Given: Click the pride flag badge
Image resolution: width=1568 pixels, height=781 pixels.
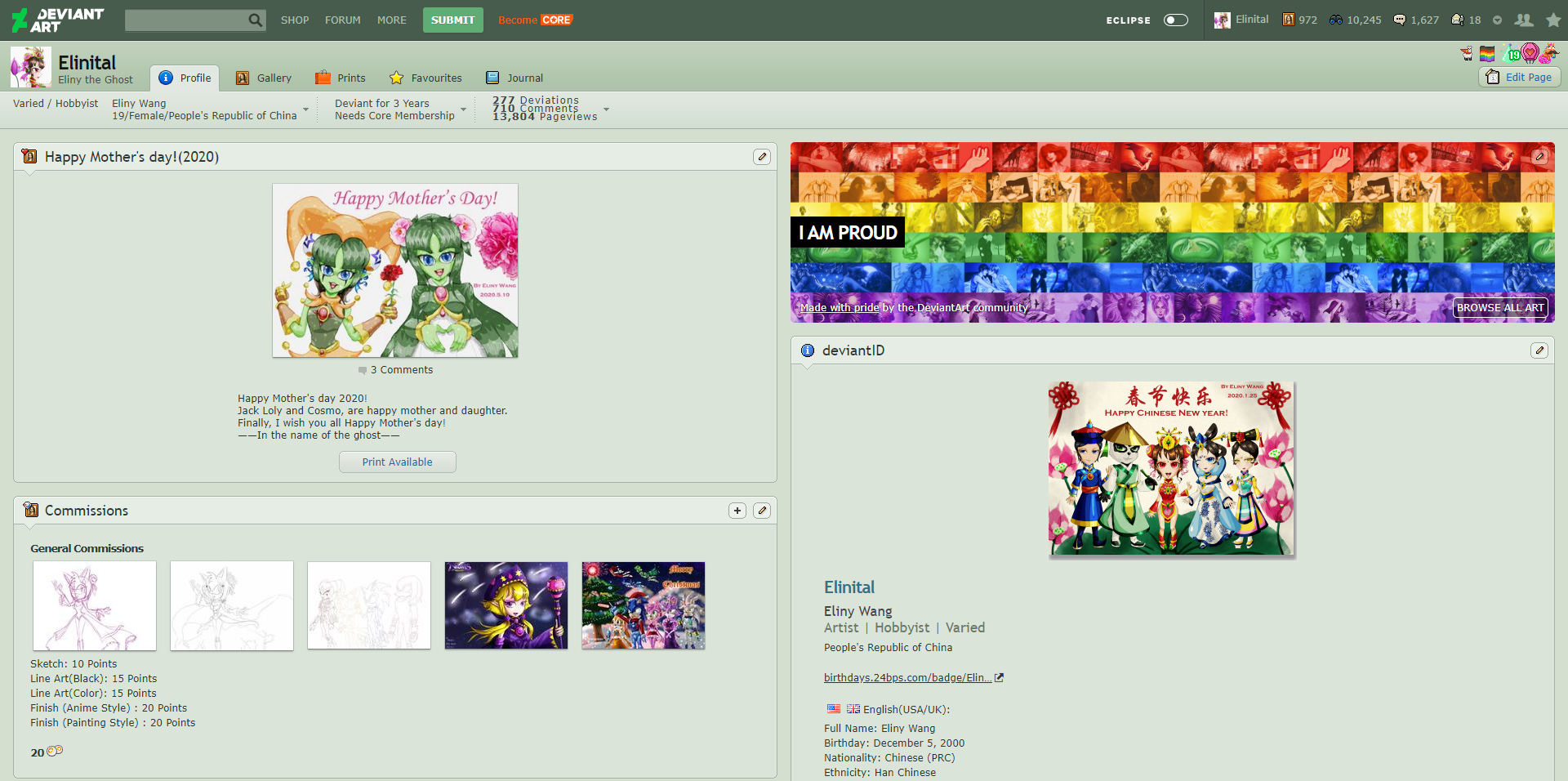Looking at the screenshot, I should point(1487,54).
